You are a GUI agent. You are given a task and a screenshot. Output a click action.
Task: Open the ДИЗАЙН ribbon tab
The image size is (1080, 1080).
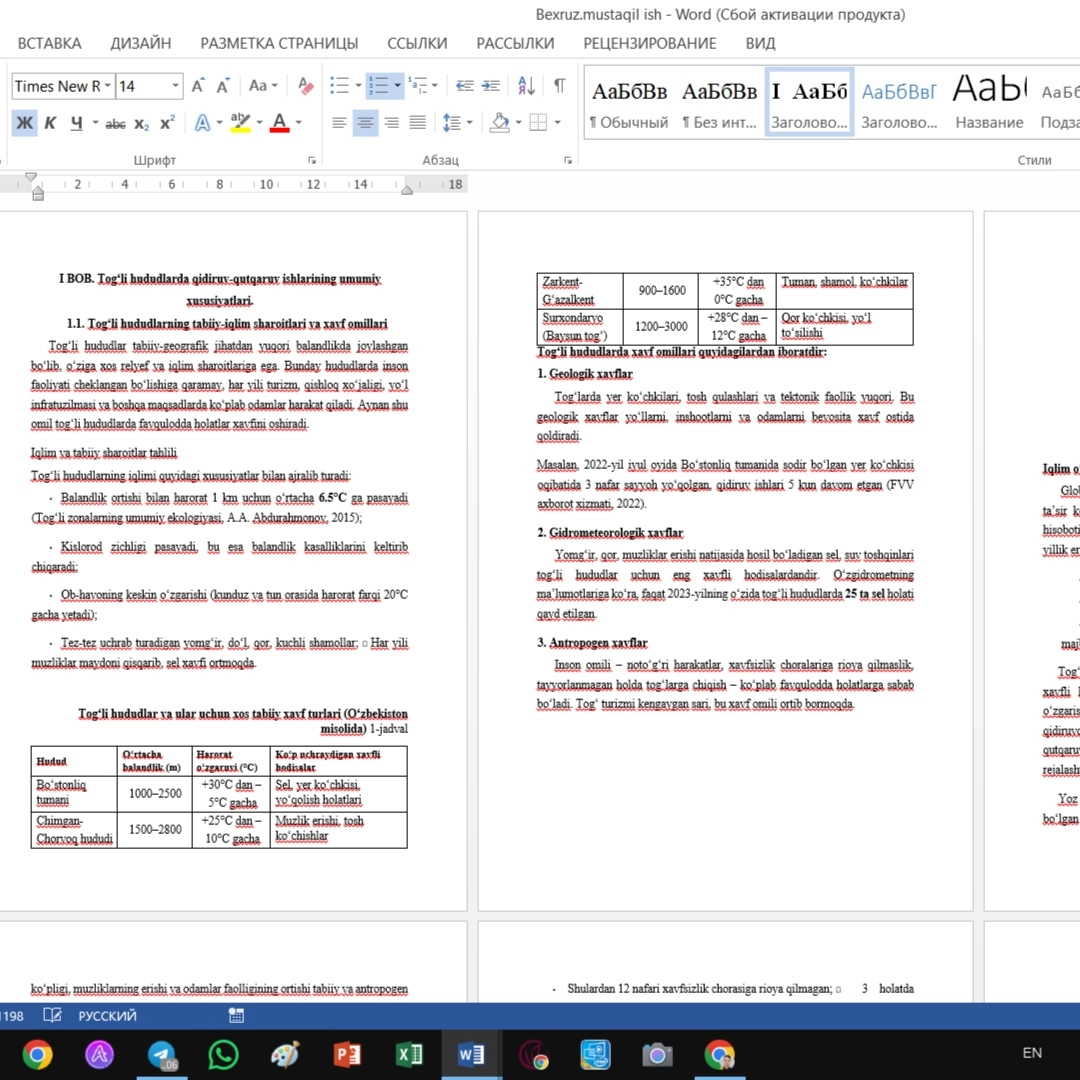pyautogui.click(x=140, y=43)
